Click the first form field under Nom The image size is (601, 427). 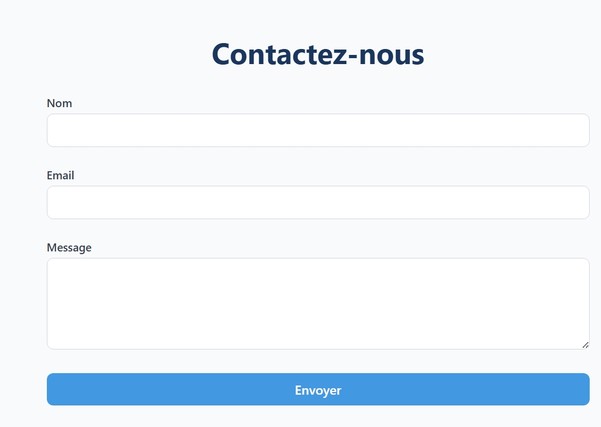[317, 130]
